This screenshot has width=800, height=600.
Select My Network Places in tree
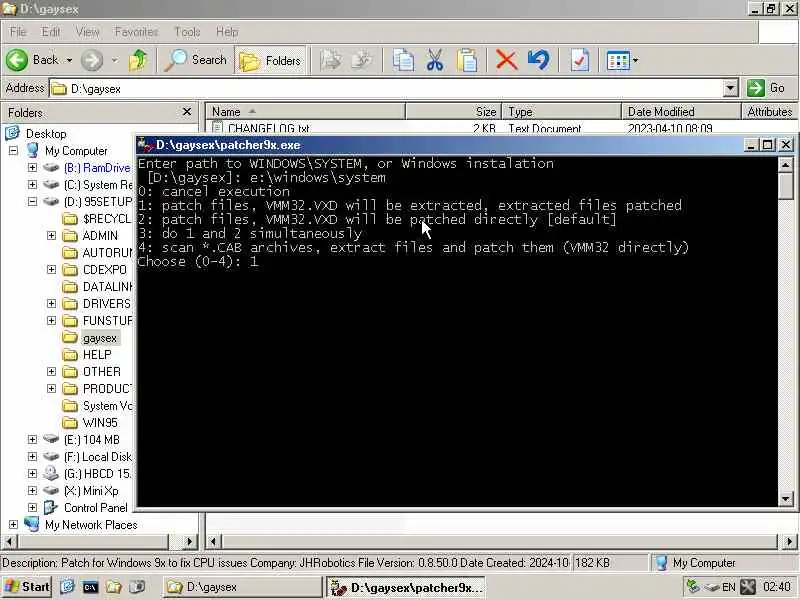(x=91, y=524)
